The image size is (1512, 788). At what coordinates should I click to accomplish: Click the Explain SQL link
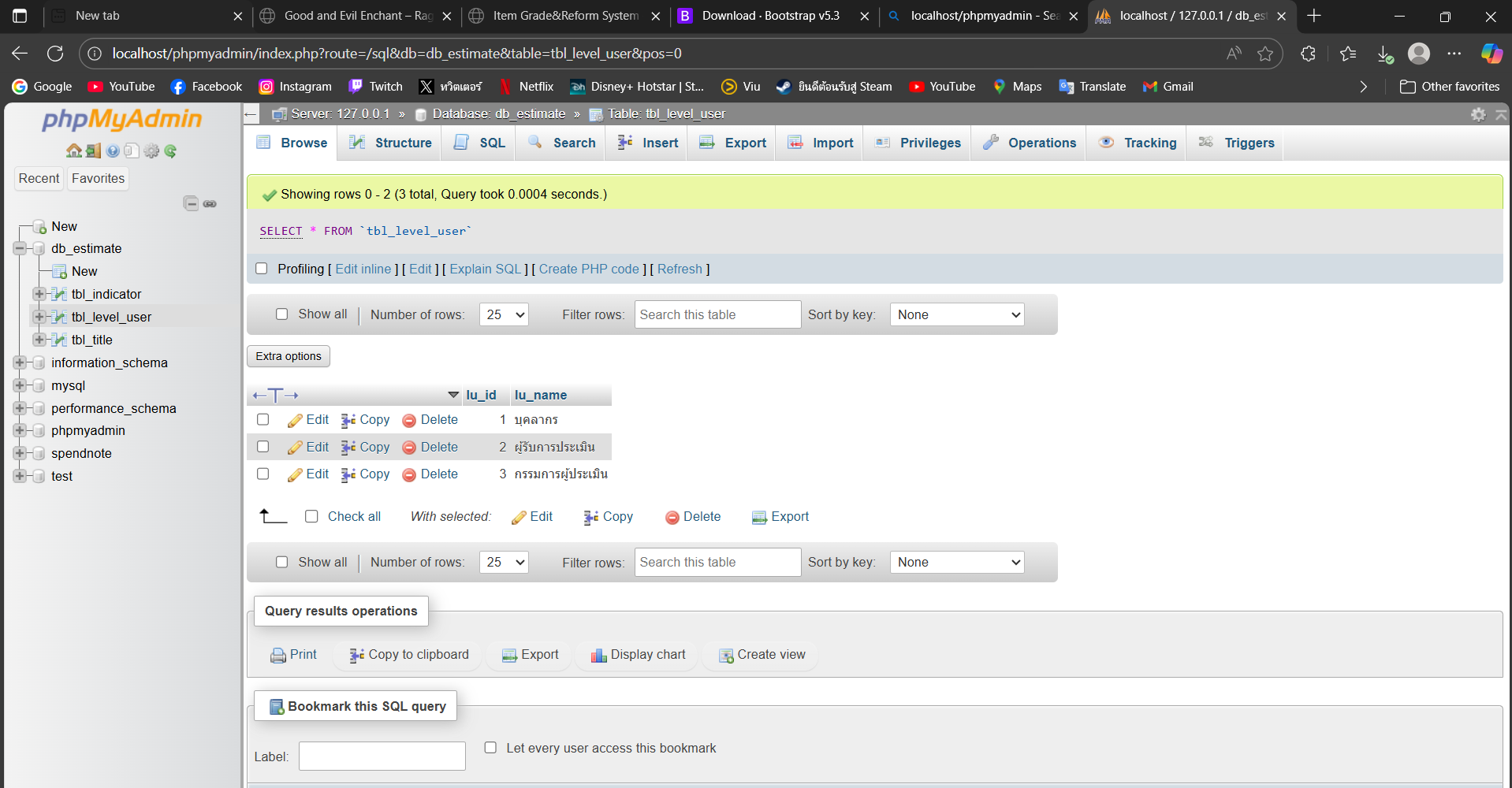[x=485, y=269]
